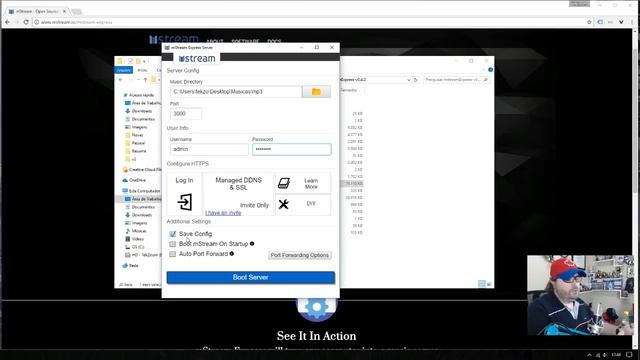
Task: Click the presenter webcam overlay
Action: click(580, 295)
